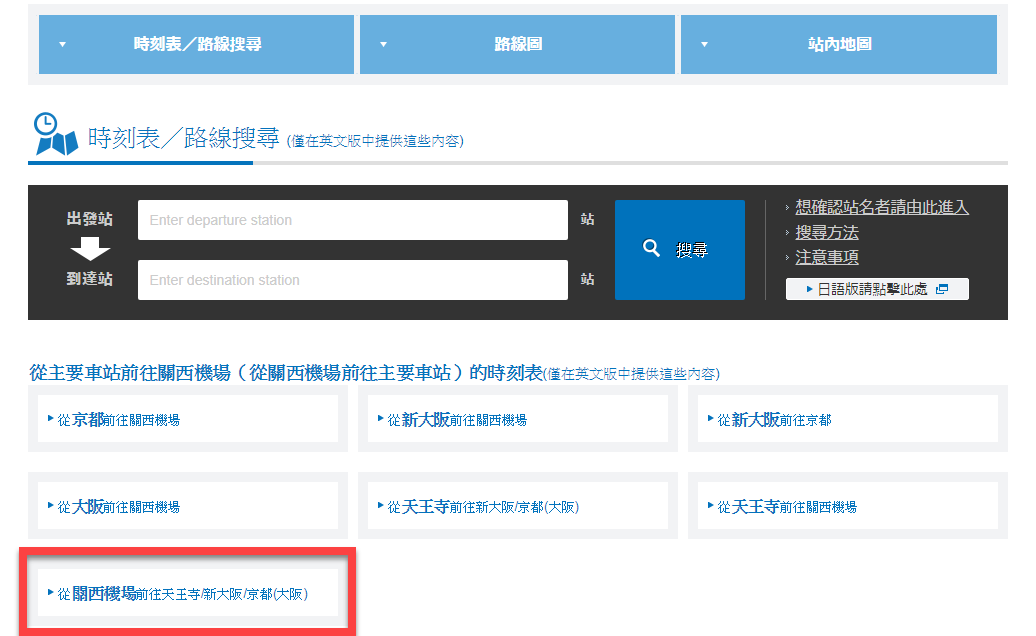This screenshot has width=1036, height=636.
Task: Focus the Enter departure station field
Action: pos(353,220)
